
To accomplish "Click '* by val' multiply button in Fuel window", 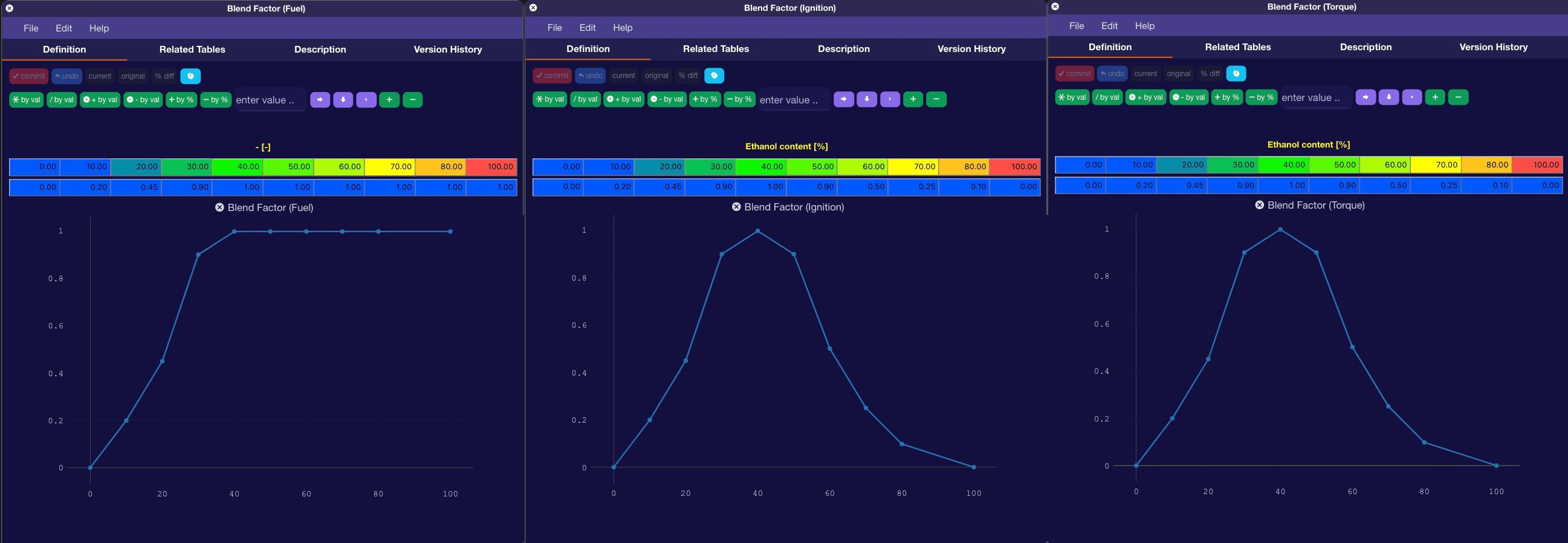I will tap(26, 100).
